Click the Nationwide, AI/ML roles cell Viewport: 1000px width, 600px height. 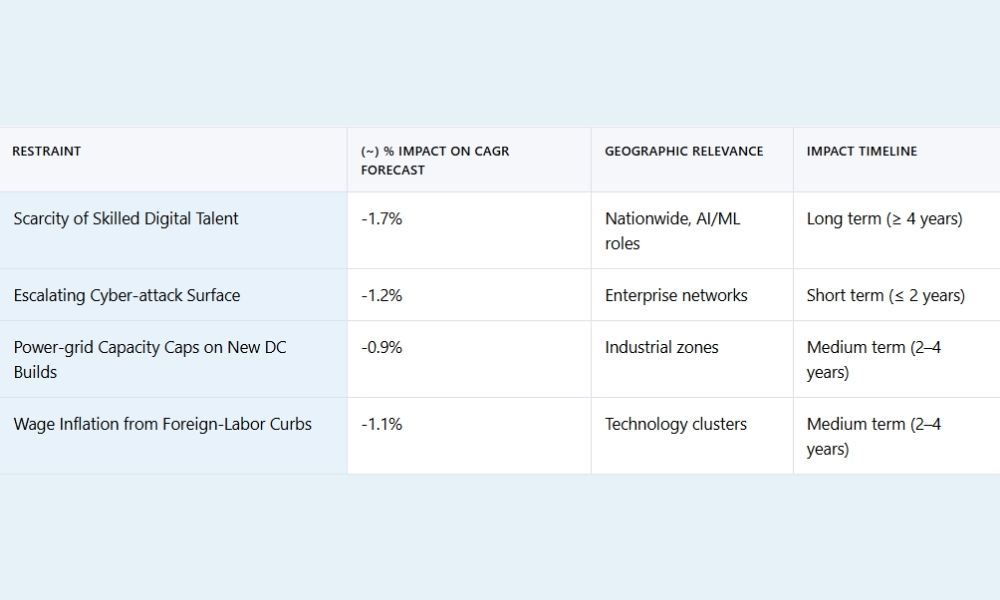(x=673, y=231)
